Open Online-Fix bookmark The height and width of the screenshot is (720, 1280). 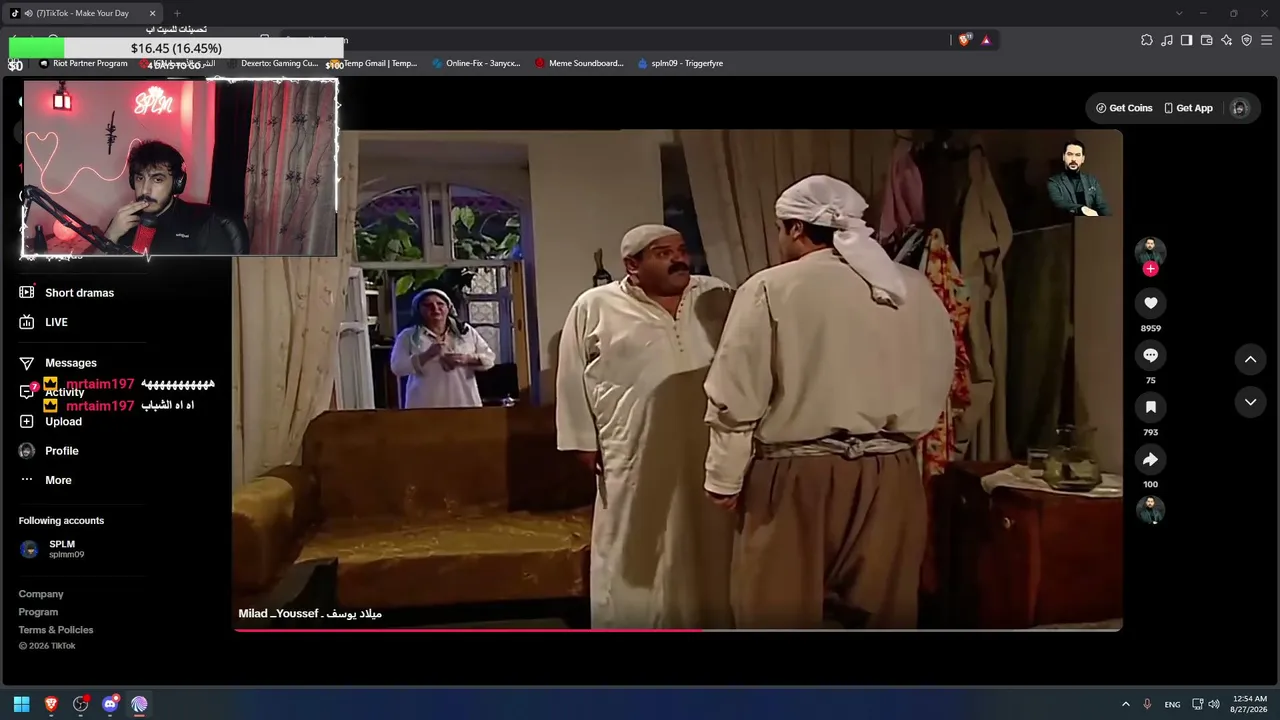point(476,63)
